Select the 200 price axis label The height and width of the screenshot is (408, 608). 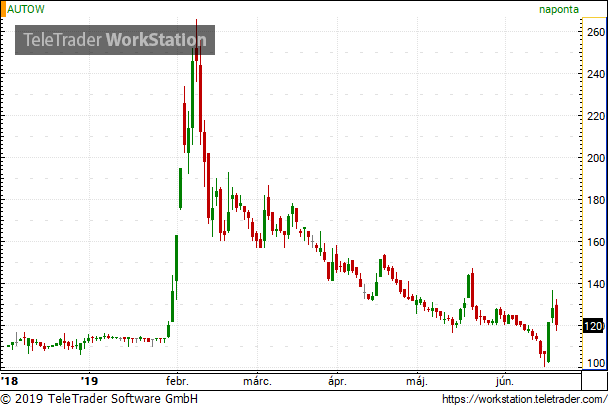(x=596, y=158)
